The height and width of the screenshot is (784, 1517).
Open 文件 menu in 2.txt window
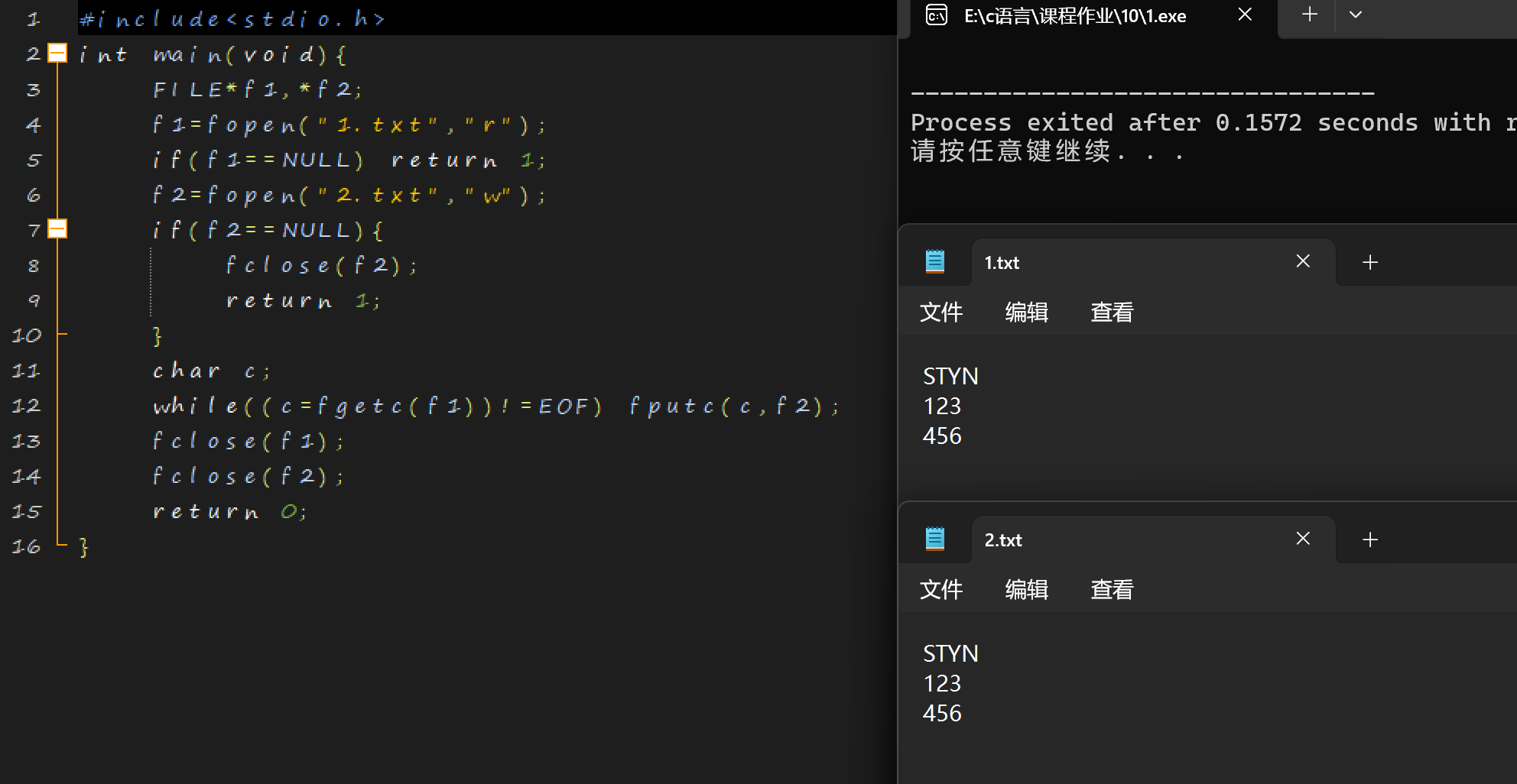(x=941, y=589)
